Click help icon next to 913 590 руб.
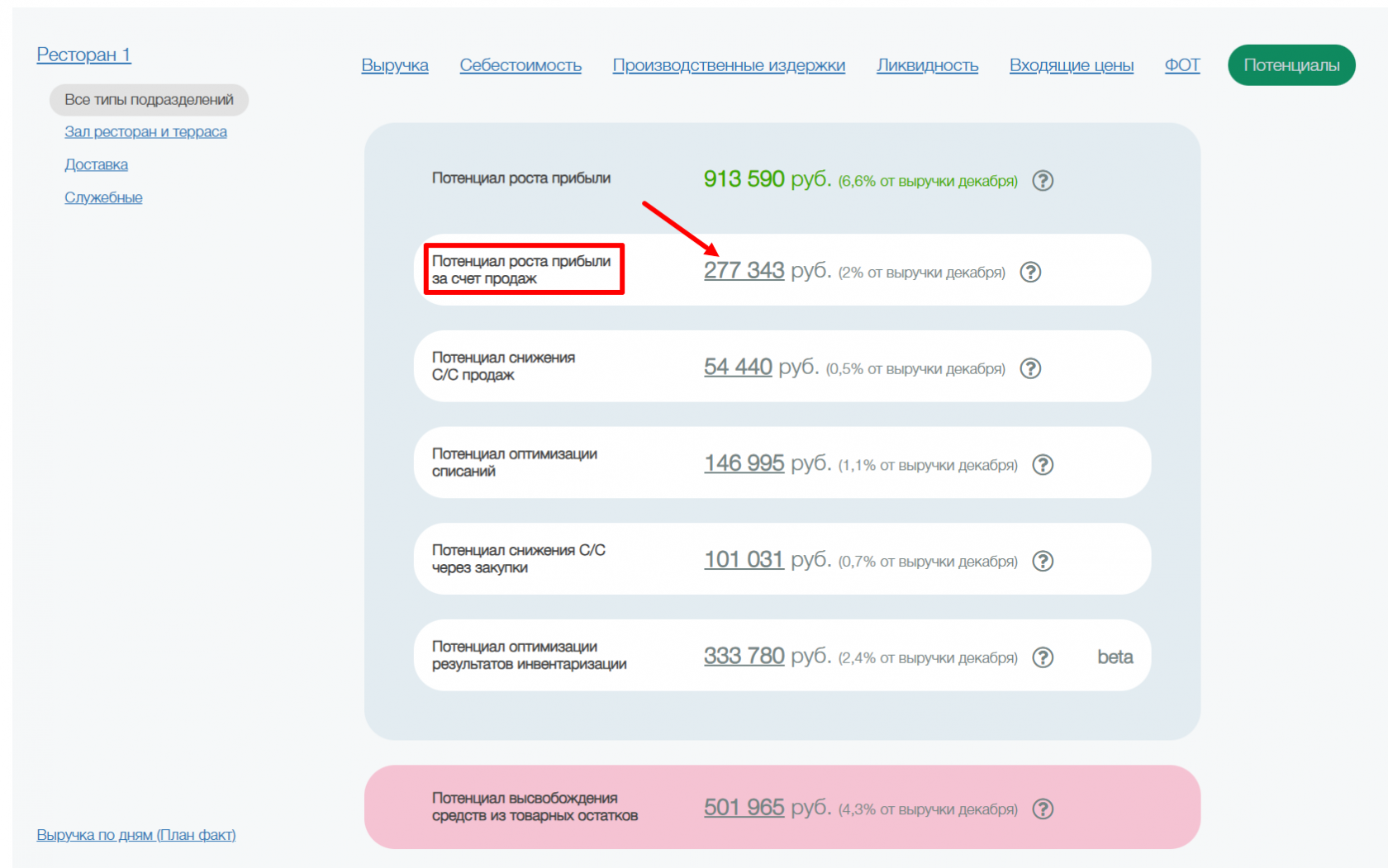The height and width of the screenshot is (868, 1388). pos(1043,180)
